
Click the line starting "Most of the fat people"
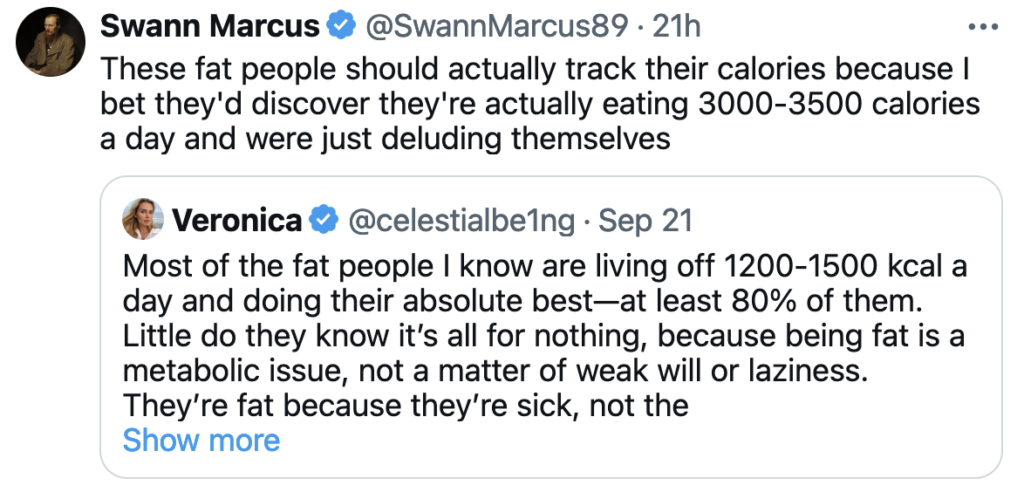543,269
